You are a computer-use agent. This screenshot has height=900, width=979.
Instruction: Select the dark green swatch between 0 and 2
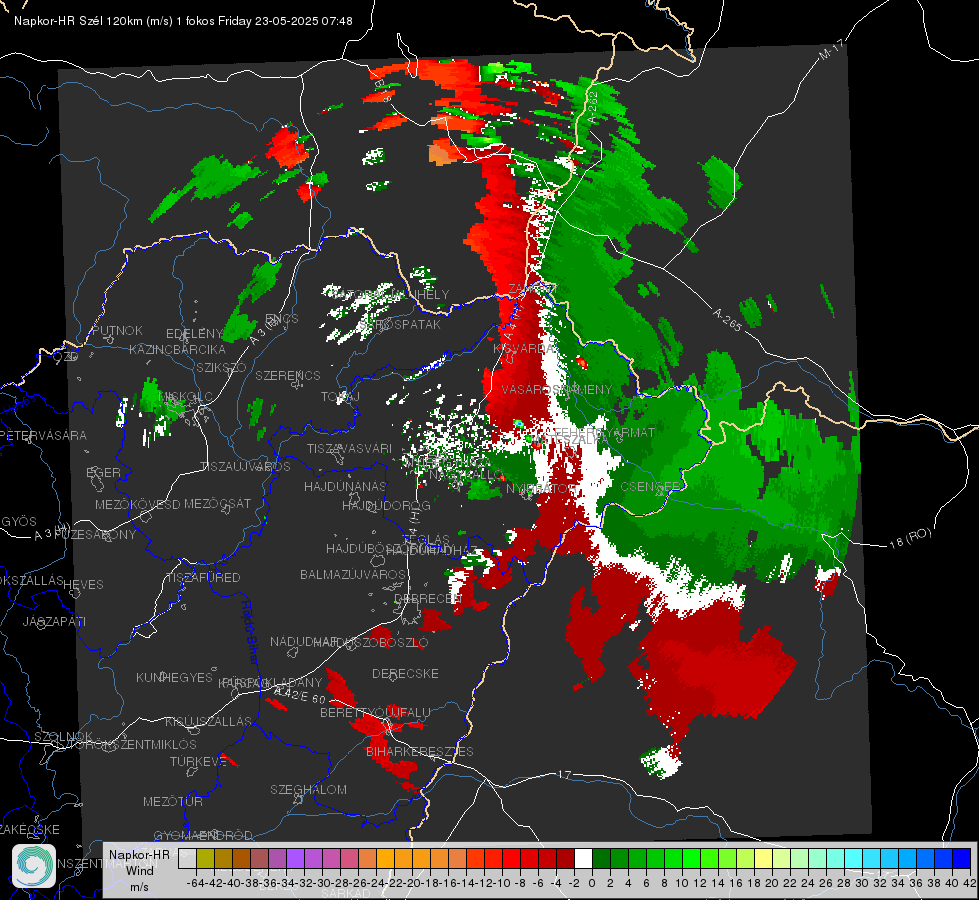(x=601, y=858)
